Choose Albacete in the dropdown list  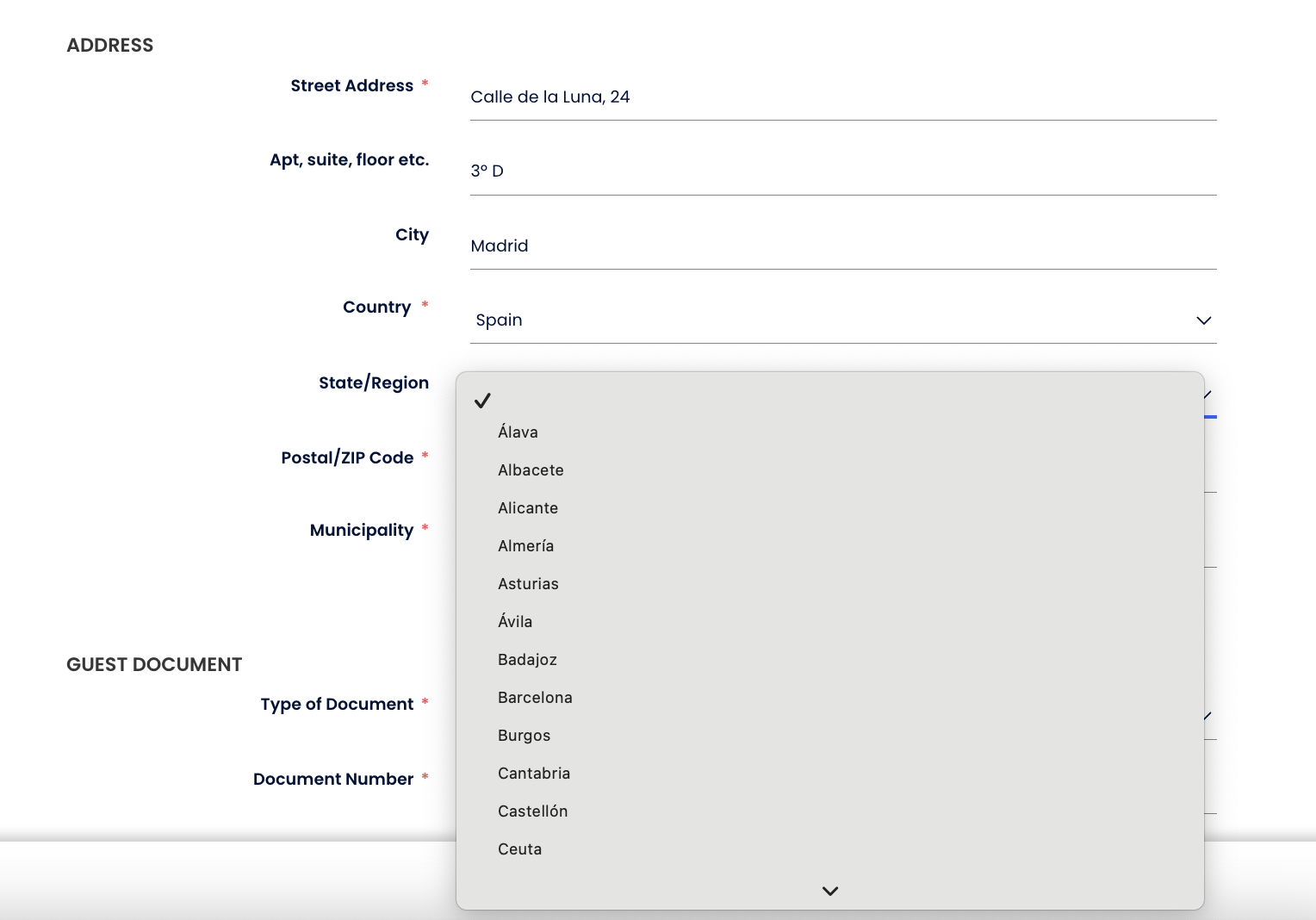531,470
